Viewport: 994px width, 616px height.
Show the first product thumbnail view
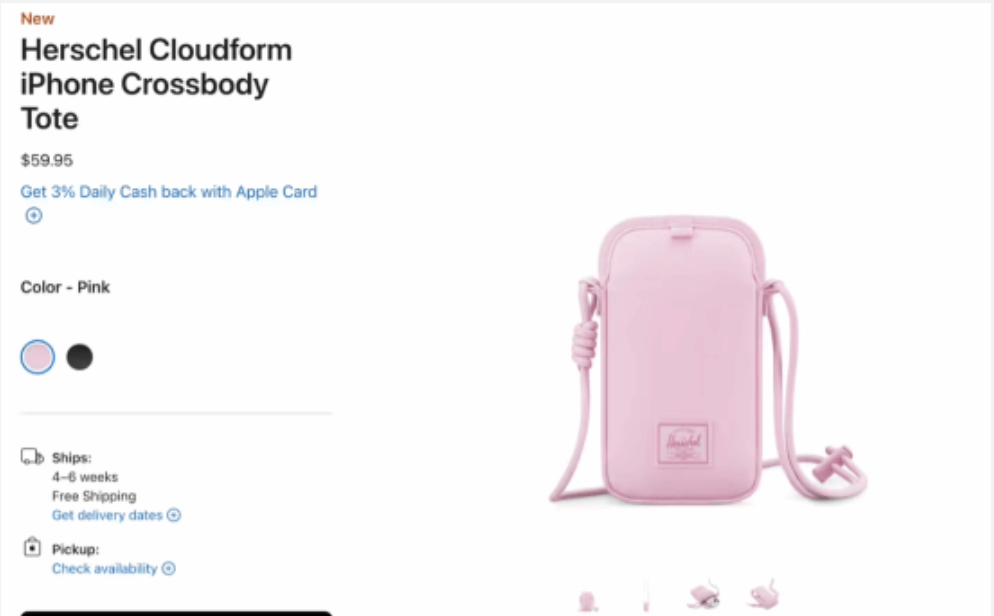pos(587,600)
